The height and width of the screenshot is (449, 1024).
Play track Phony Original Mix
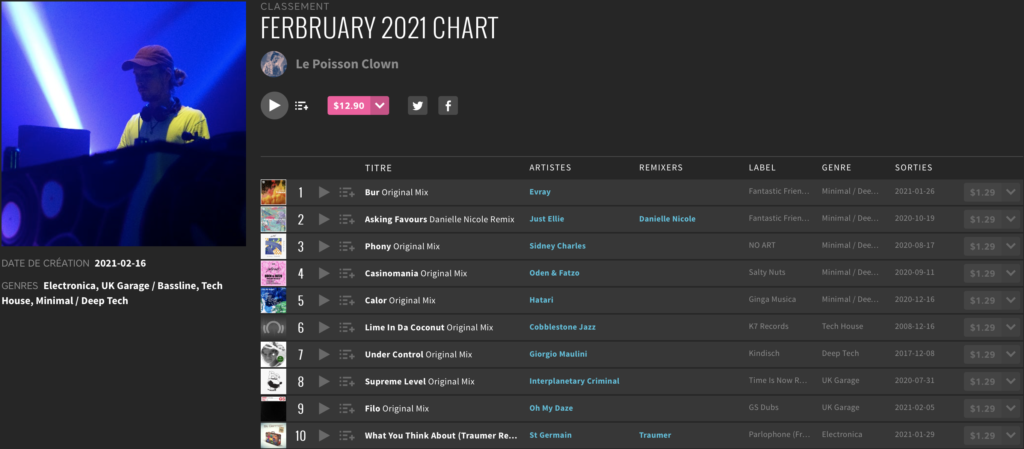324,247
